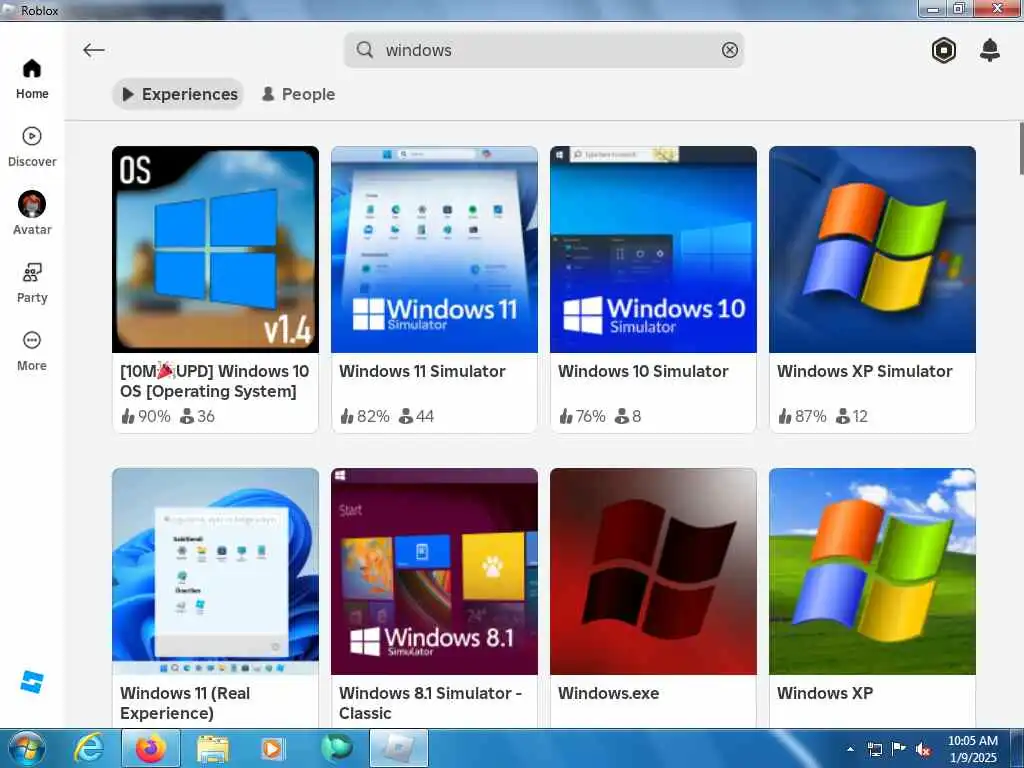1024x768 pixels.
Task: Show hidden tray icons arrow
Action: 850,749
